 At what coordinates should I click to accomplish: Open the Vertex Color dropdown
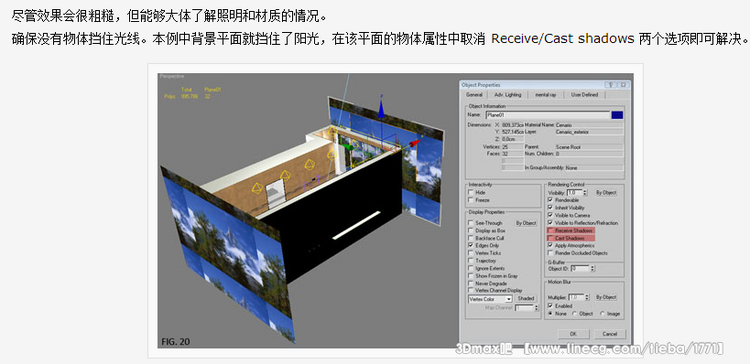(490, 299)
